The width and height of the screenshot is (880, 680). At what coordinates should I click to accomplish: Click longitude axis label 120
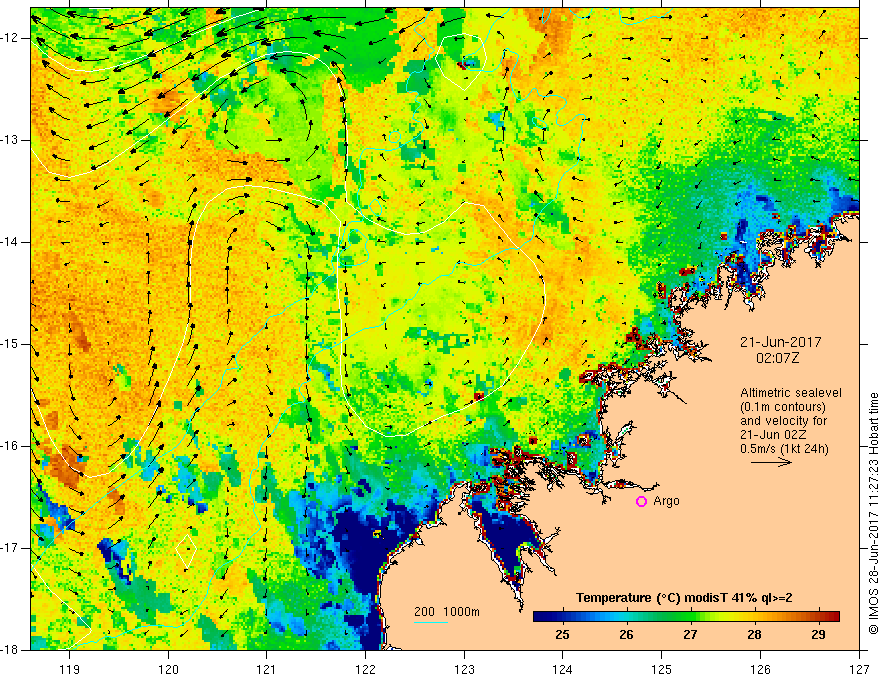click(168, 669)
